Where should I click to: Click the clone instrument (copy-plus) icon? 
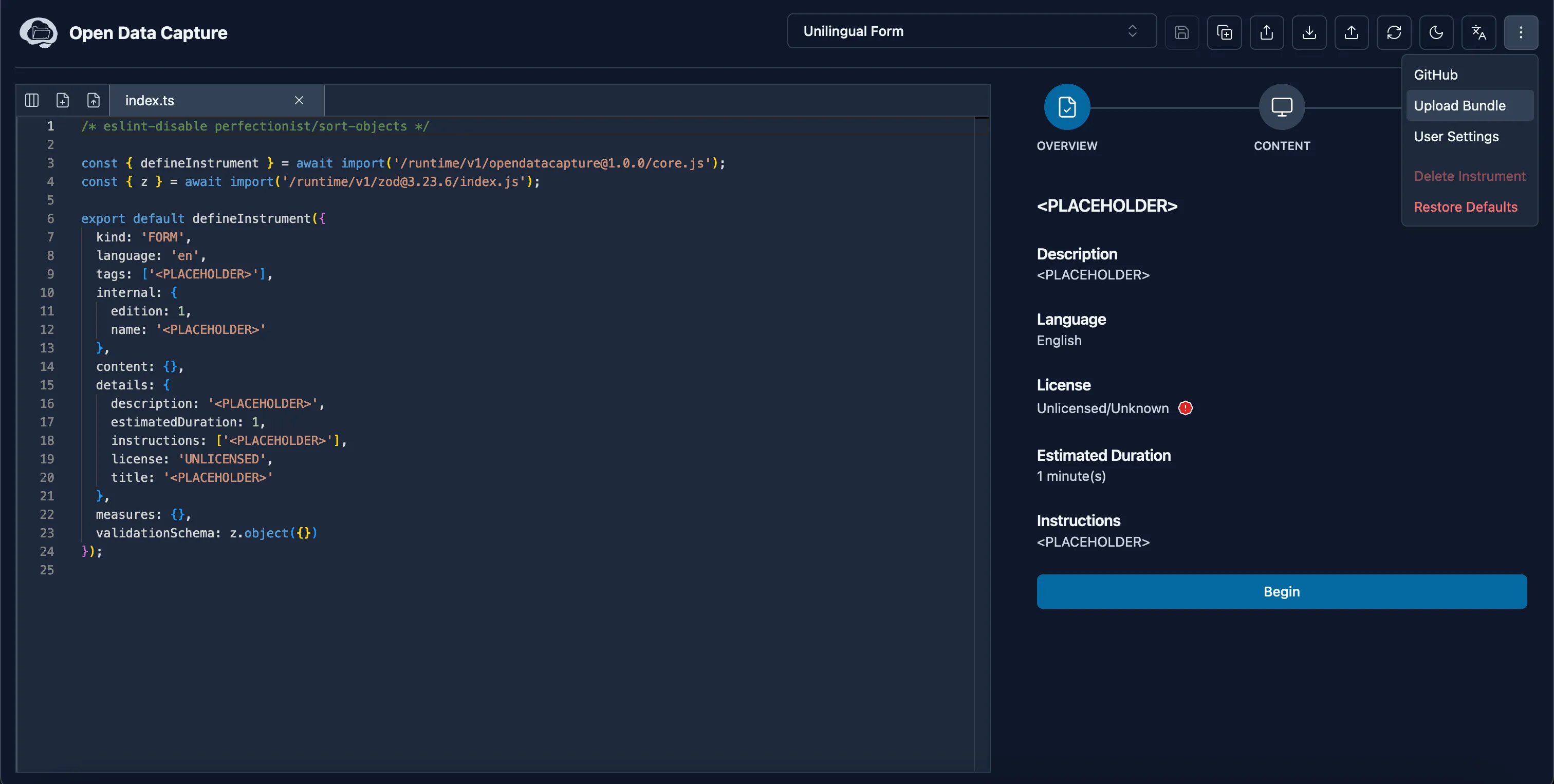click(1224, 32)
